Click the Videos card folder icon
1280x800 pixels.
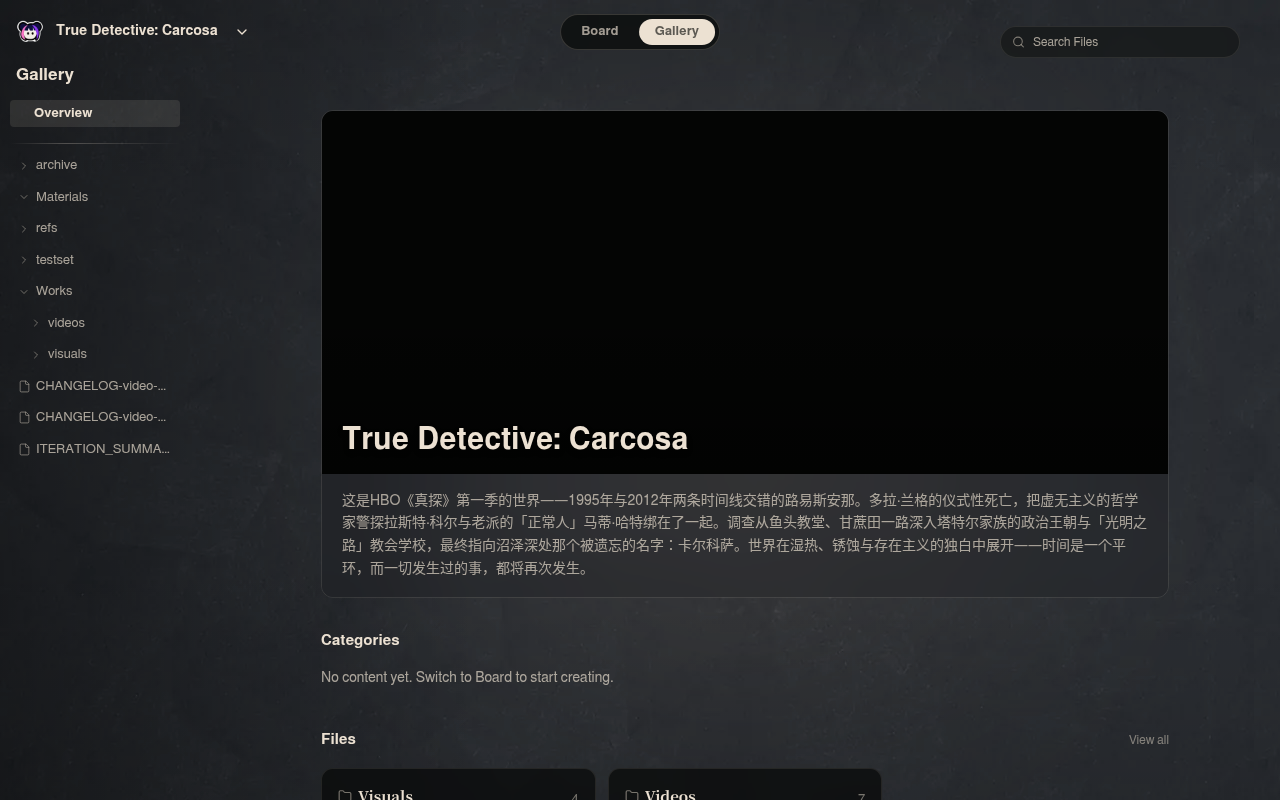(x=632, y=795)
